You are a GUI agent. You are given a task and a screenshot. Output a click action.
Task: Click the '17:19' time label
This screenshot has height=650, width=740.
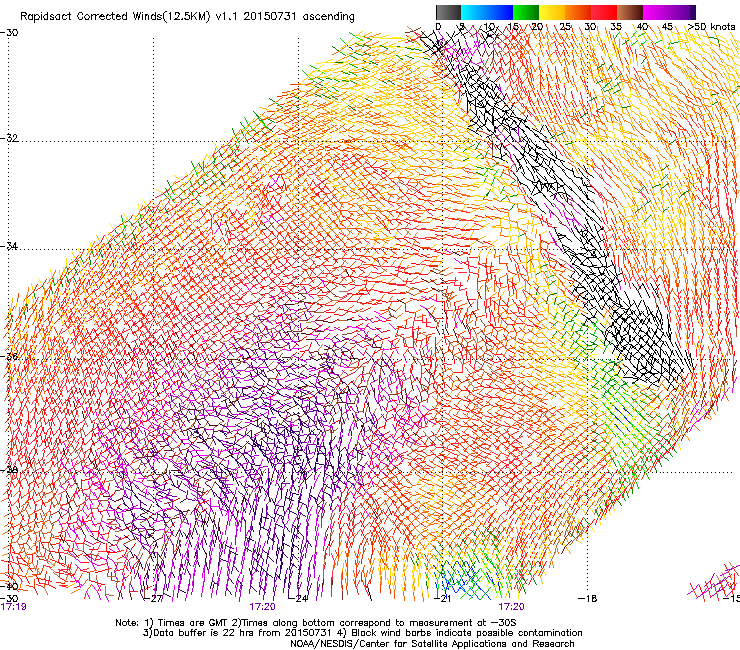(x=13, y=607)
